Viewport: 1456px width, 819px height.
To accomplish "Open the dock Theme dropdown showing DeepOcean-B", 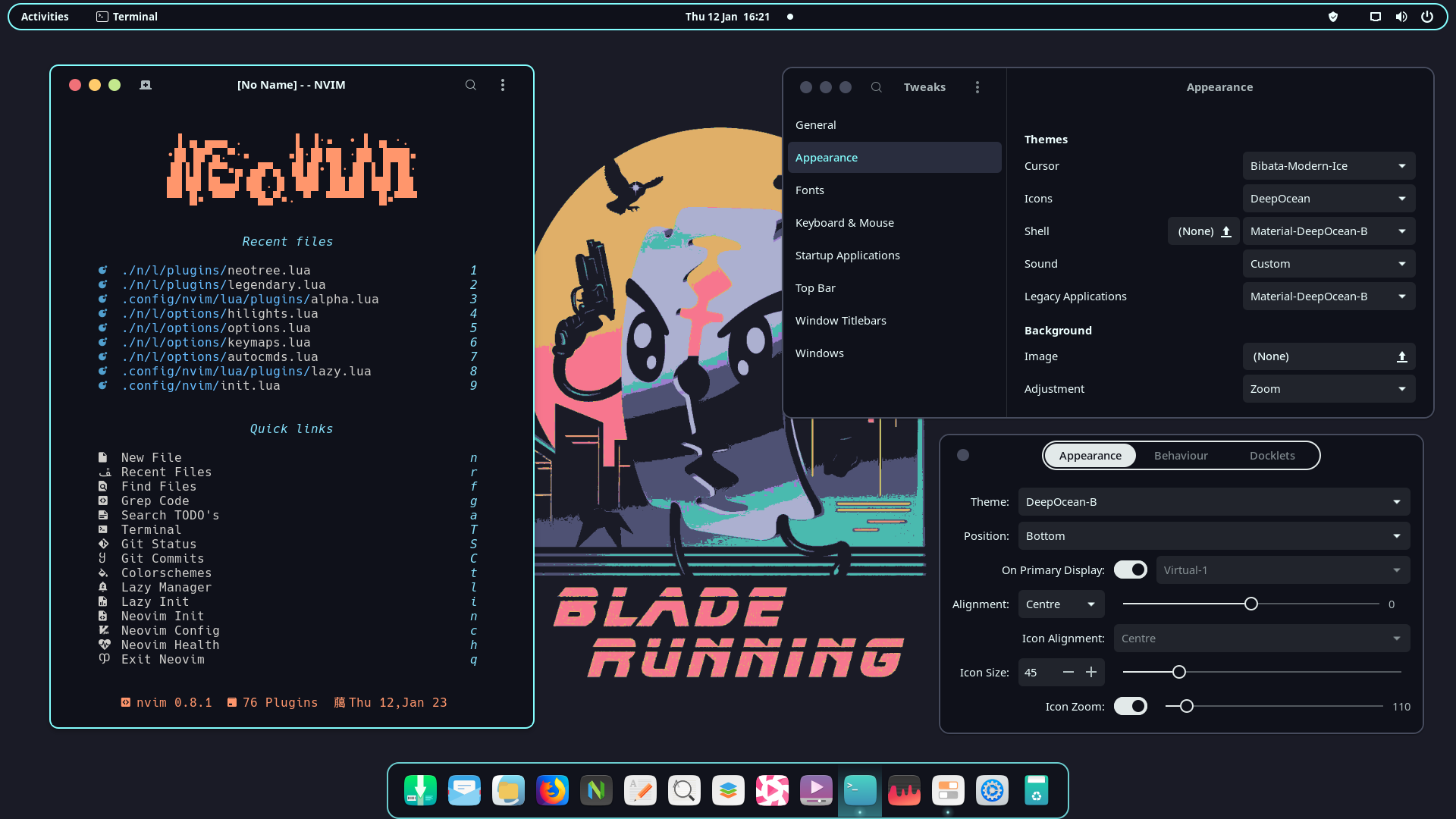I will click(1214, 502).
